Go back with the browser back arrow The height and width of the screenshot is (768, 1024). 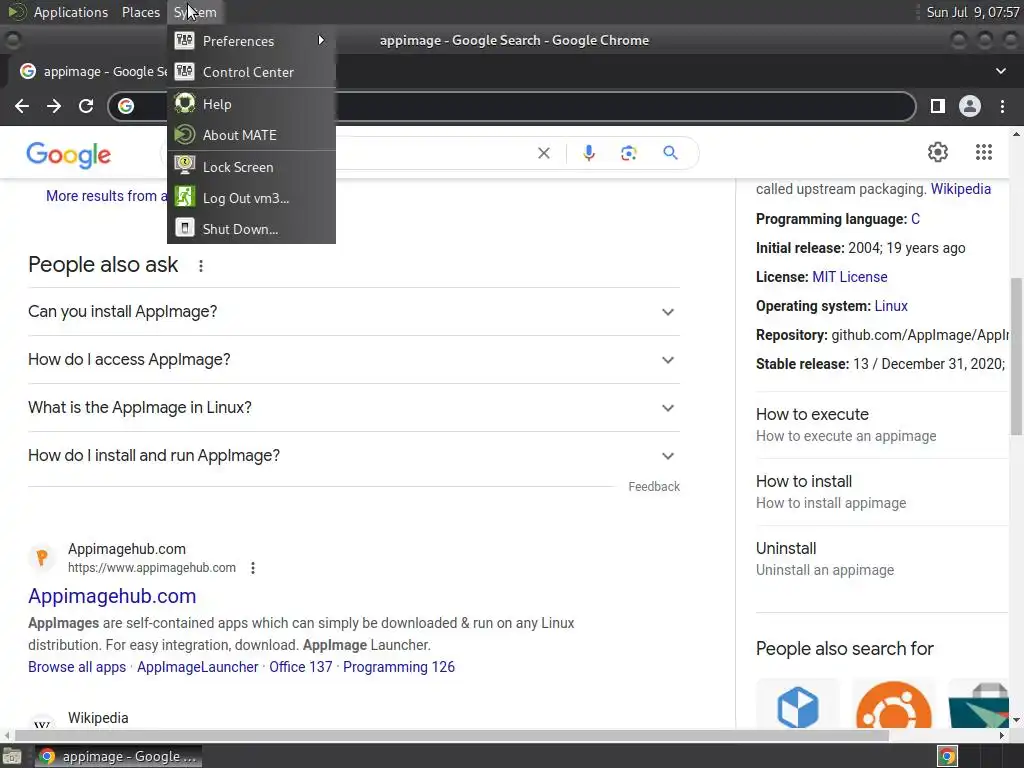22,106
